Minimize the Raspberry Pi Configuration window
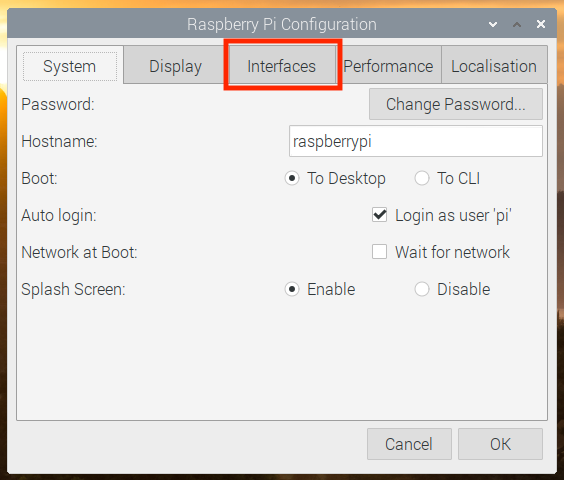 (493, 24)
